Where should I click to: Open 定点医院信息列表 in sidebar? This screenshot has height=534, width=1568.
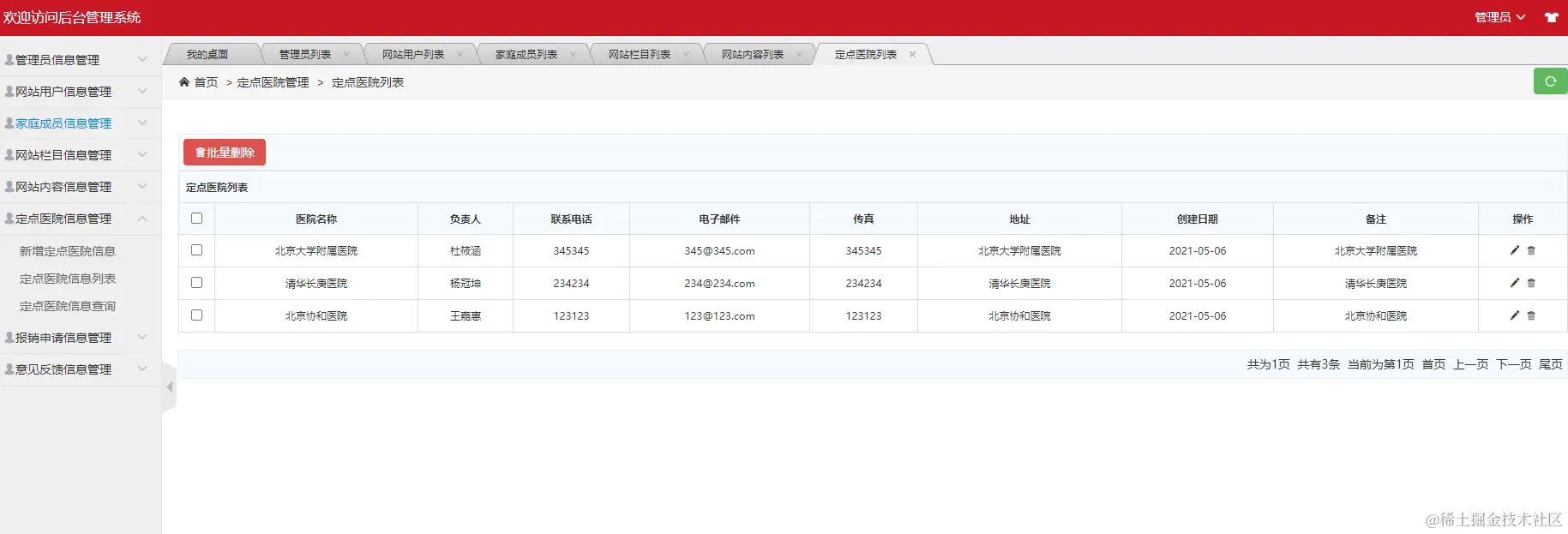[68, 279]
